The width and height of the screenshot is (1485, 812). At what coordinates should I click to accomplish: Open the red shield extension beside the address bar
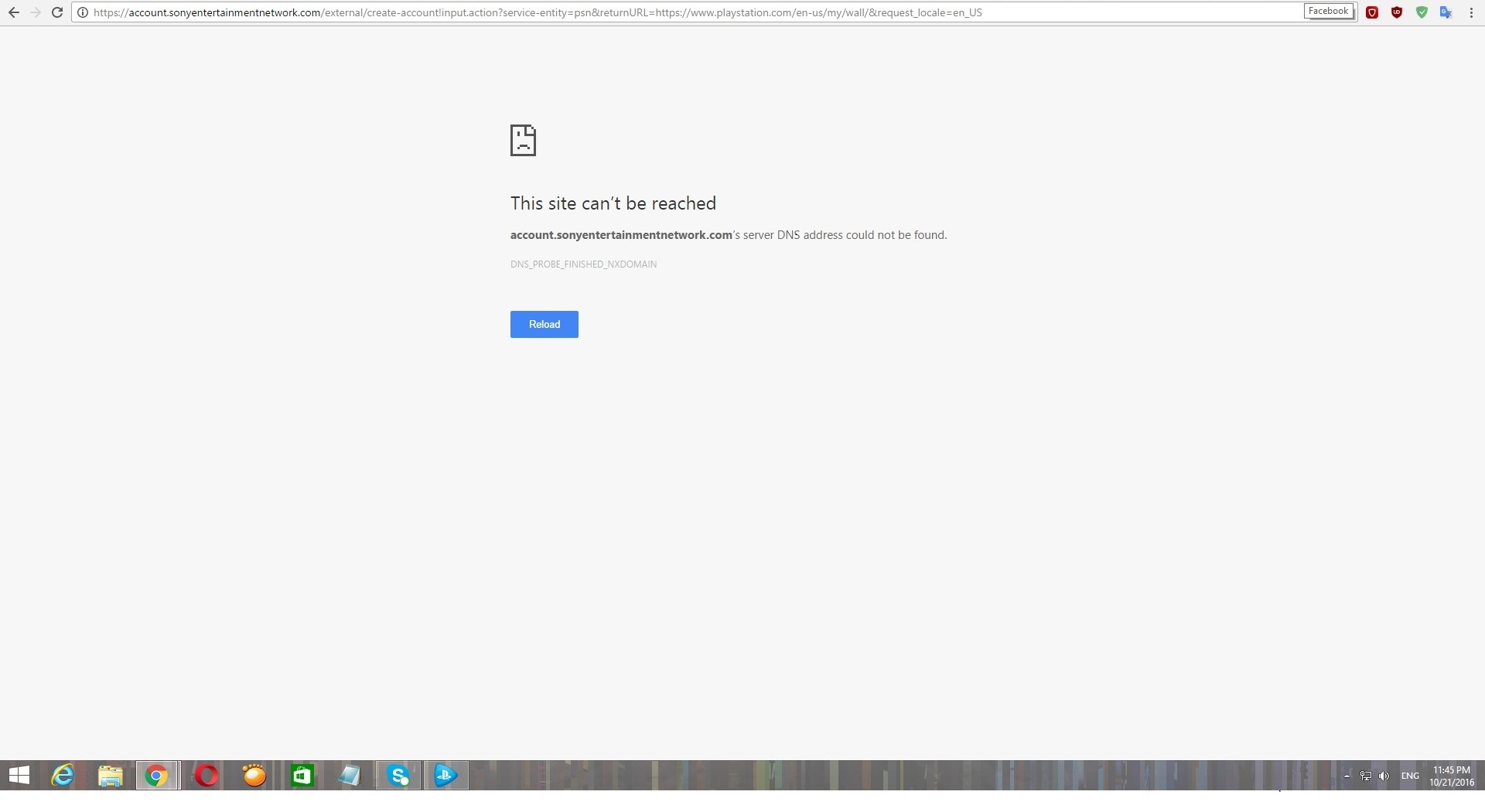click(x=1372, y=12)
